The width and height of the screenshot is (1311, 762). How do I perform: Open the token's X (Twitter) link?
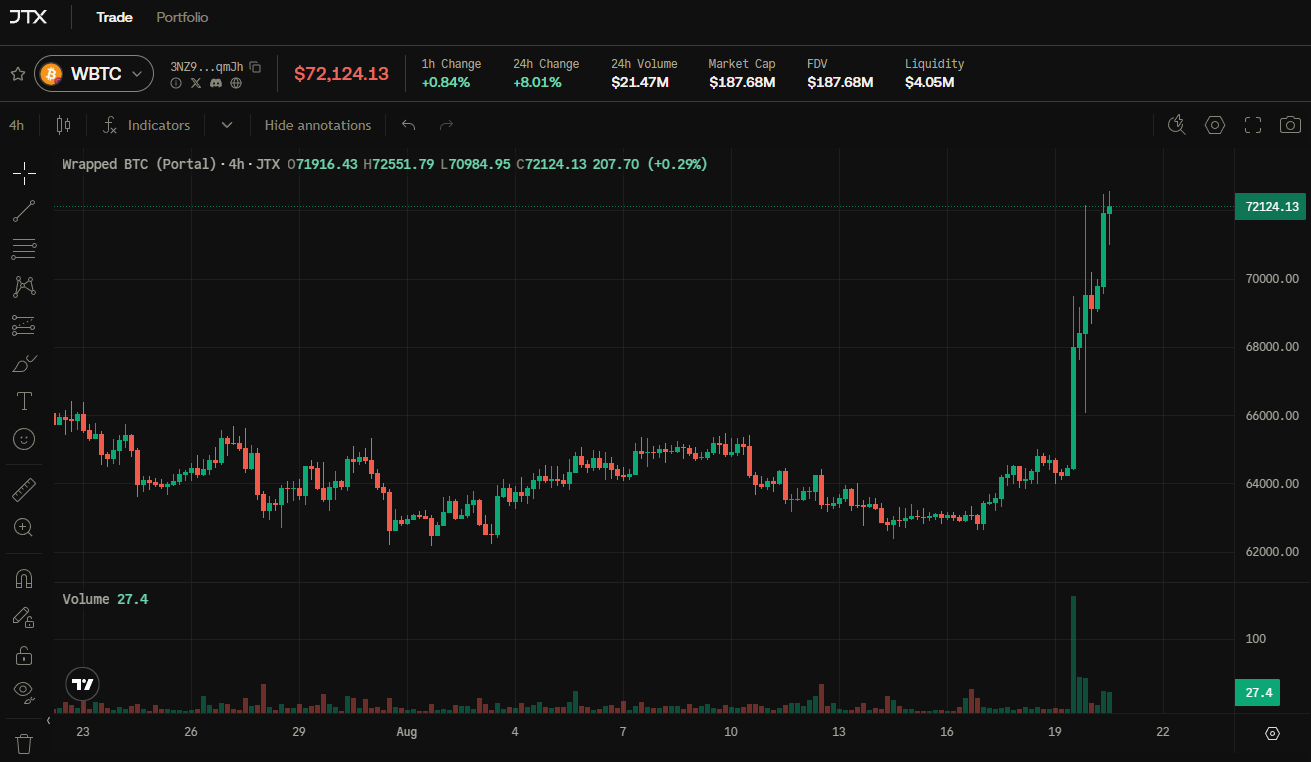click(x=196, y=83)
